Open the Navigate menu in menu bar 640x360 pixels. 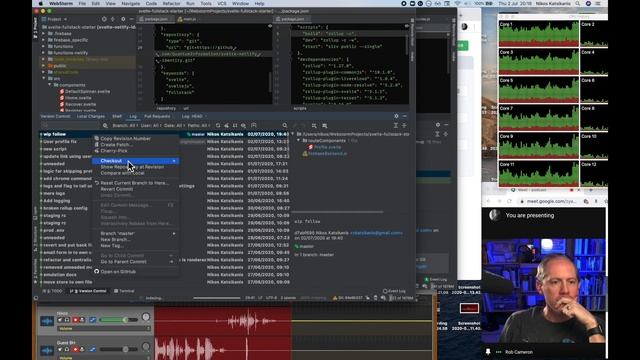click(131, 3)
